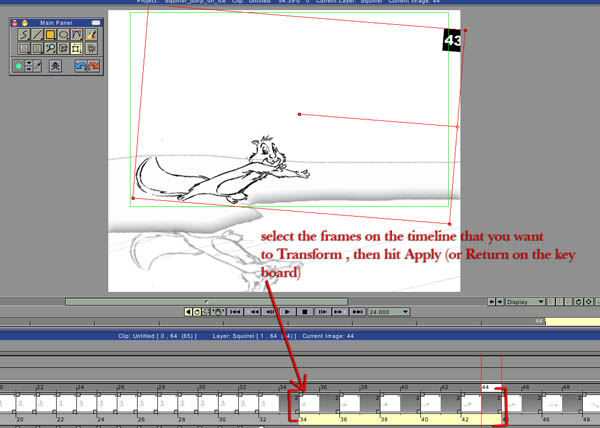Toggle the hand-shaped playback option
Screen dimensions: 600x428
pos(218,312)
